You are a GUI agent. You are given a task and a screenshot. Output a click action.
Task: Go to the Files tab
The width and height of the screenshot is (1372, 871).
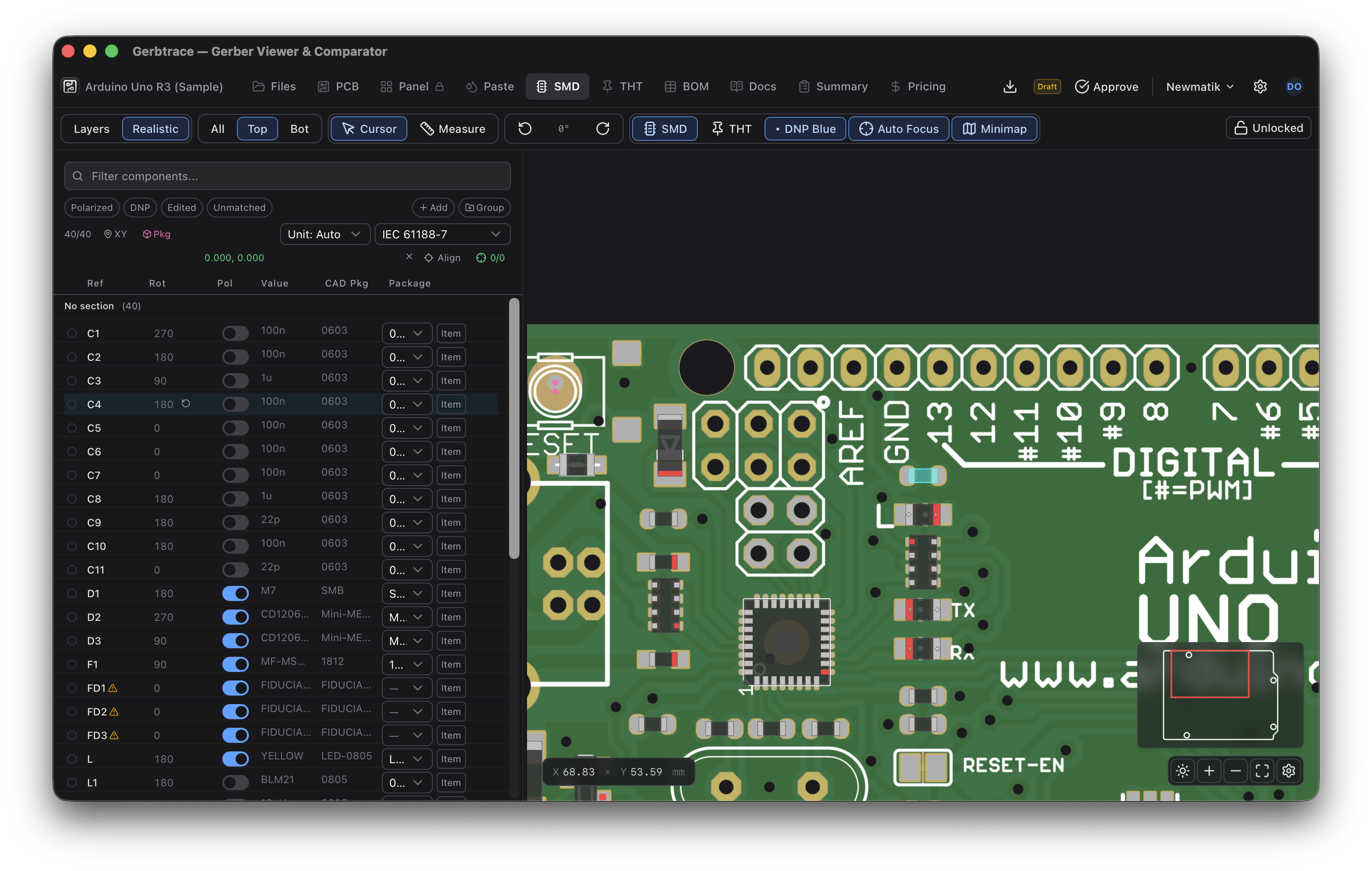274,87
